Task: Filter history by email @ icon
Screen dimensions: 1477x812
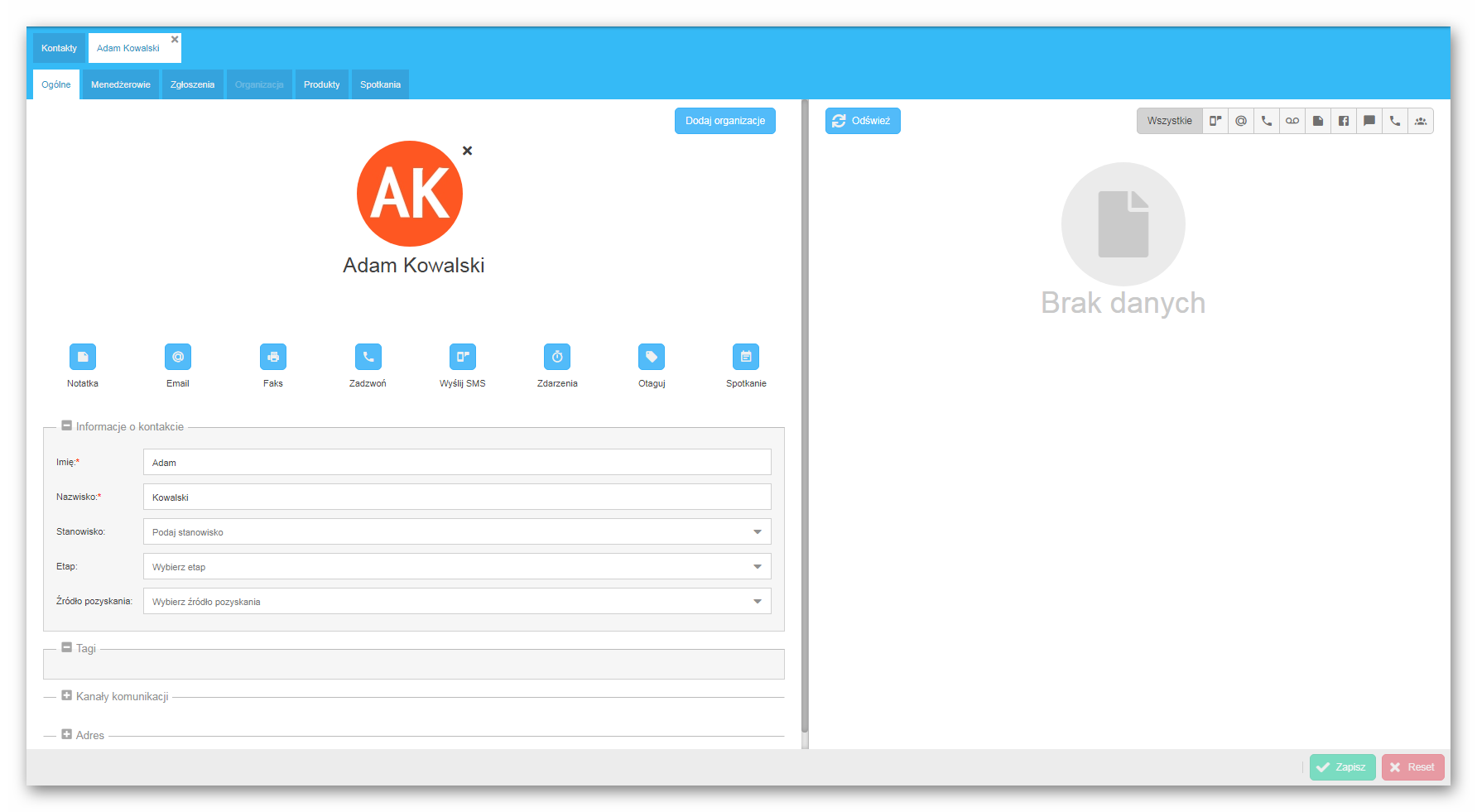Action: [x=1241, y=121]
